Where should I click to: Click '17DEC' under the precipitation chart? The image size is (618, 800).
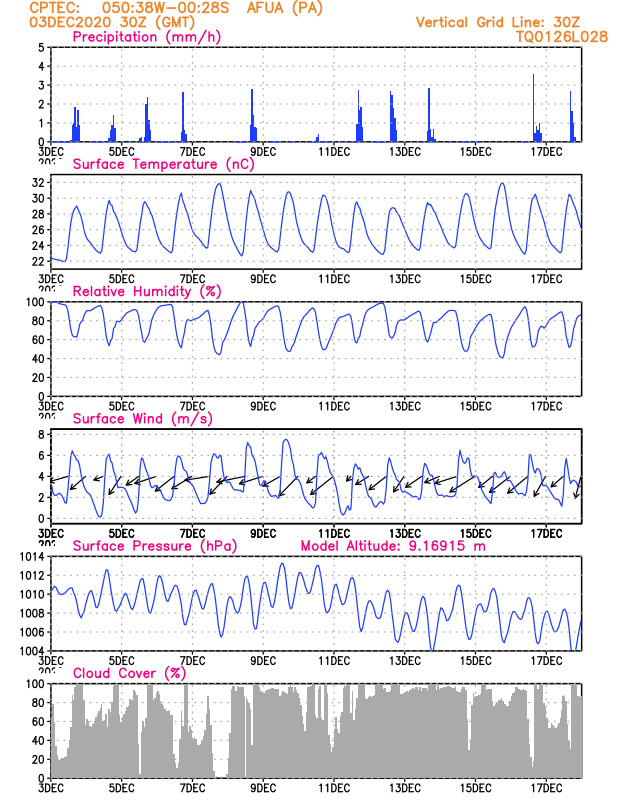pos(546,152)
